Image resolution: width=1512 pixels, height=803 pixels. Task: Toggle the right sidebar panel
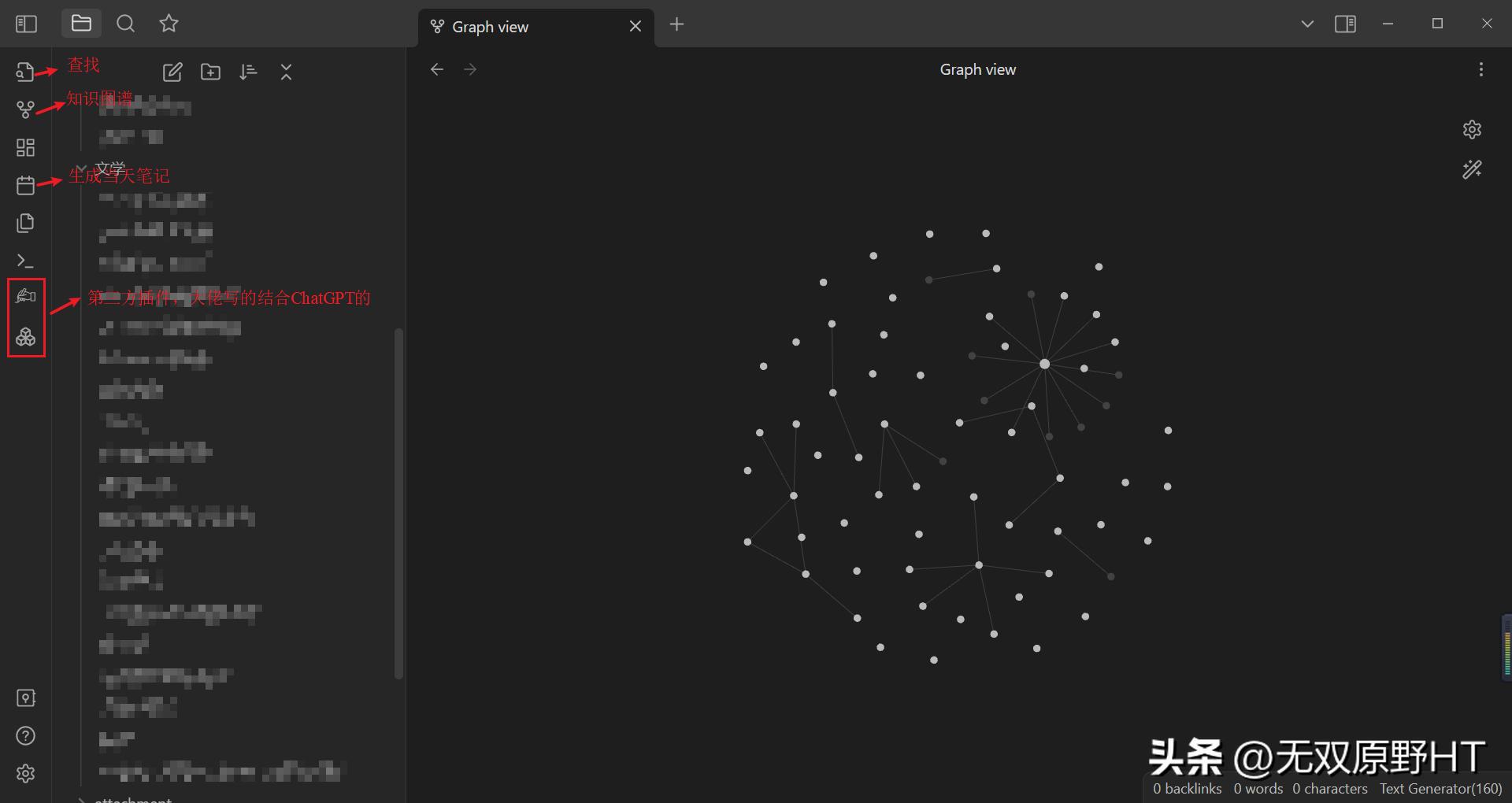pyautogui.click(x=1345, y=24)
